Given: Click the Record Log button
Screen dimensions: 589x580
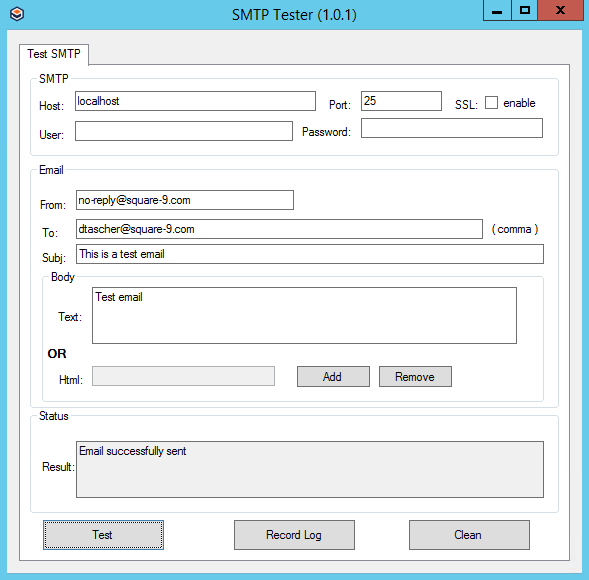Looking at the screenshot, I should 294,535.
